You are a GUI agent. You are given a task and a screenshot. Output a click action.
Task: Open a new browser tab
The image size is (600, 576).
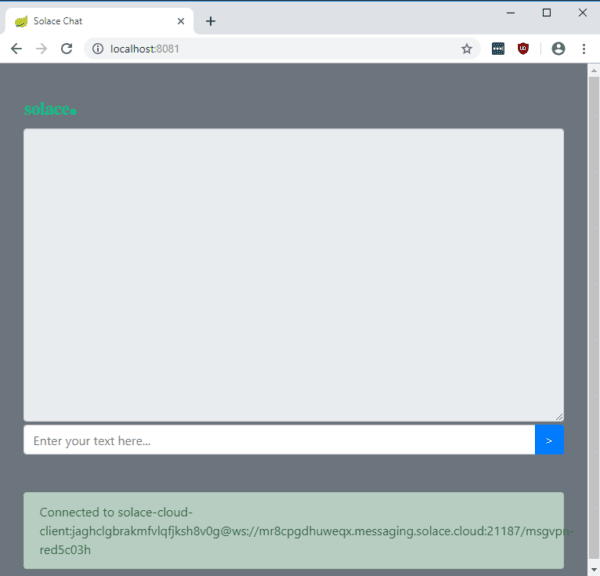210,21
